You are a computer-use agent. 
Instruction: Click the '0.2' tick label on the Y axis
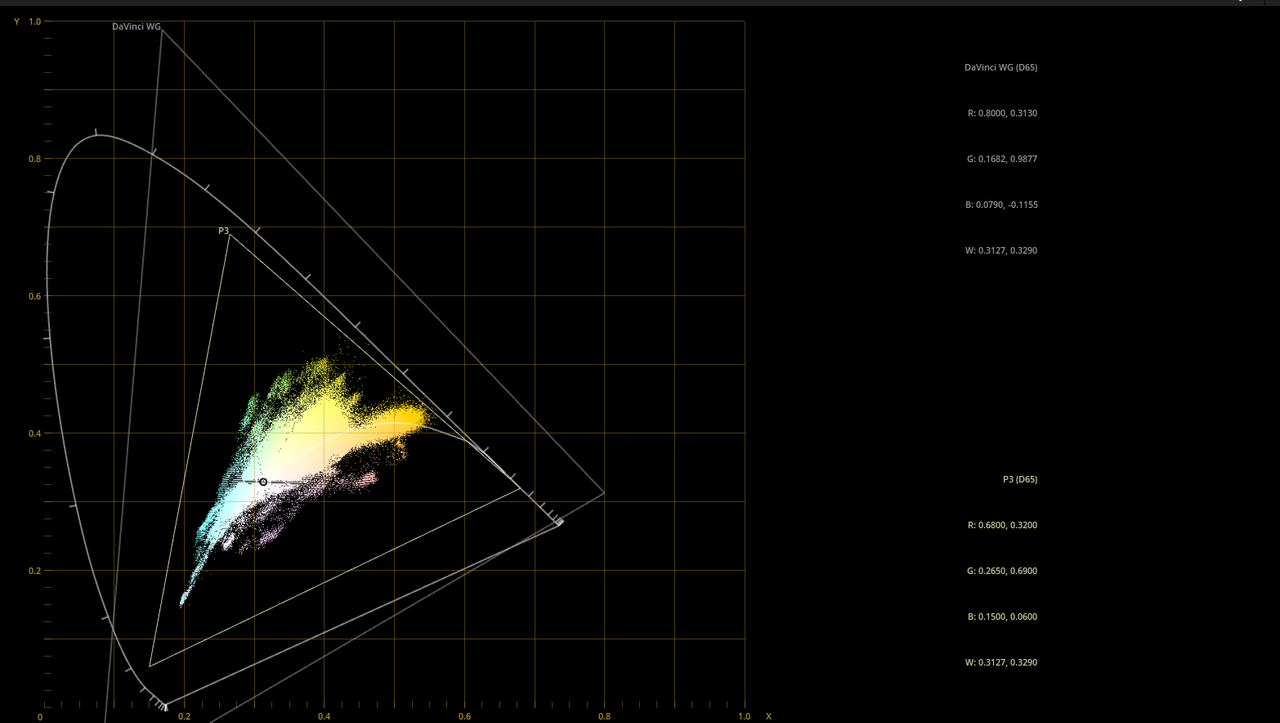pyautogui.click(x=34, y=571)
